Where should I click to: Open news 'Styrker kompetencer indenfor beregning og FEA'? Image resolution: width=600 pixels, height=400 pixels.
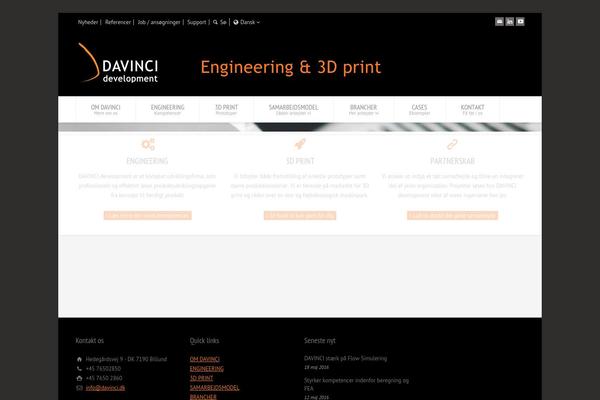[356, 384]
